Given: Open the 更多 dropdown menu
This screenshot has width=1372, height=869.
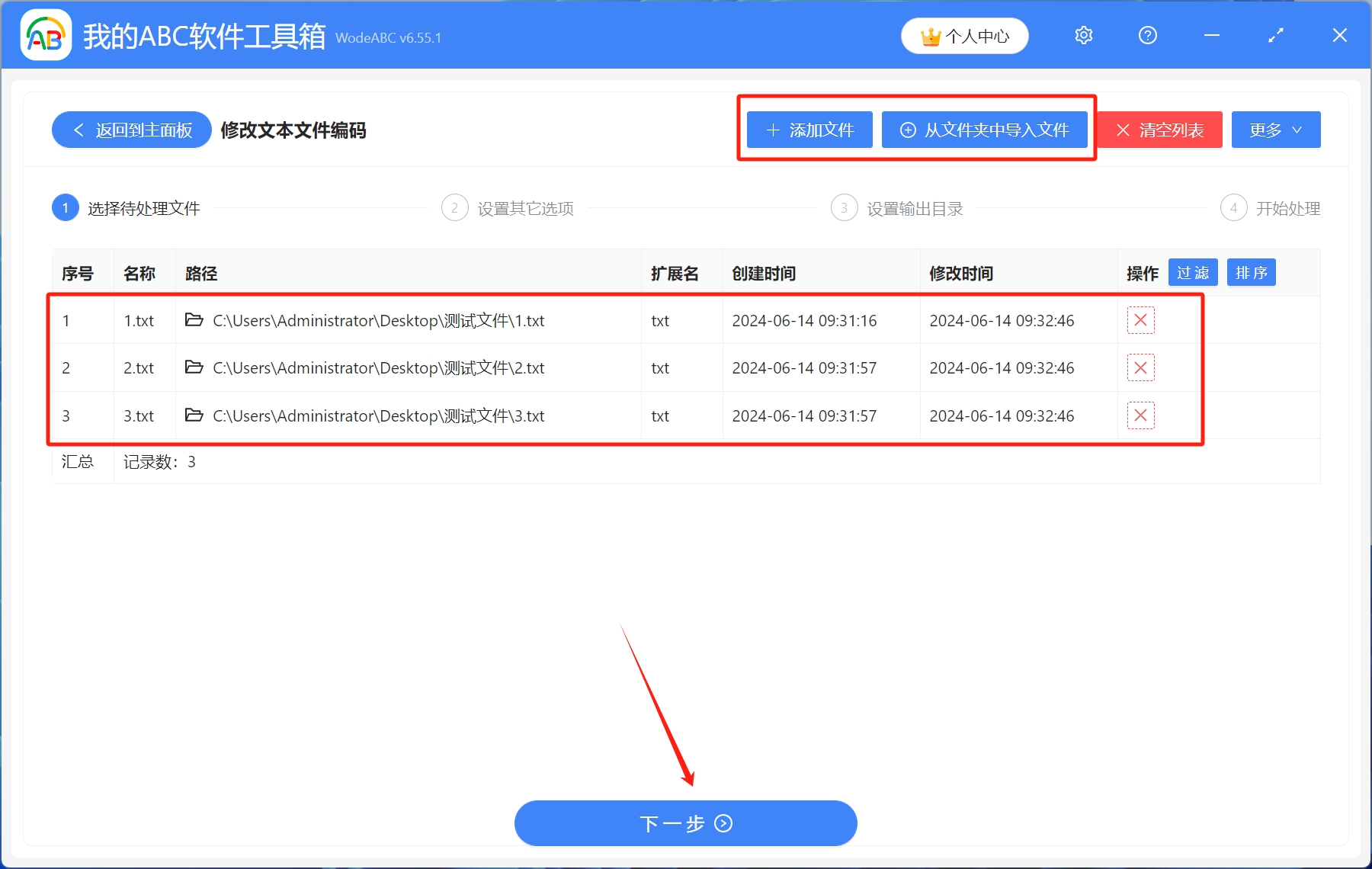Looking at the screenshot, I should (x=1275, y=130).
